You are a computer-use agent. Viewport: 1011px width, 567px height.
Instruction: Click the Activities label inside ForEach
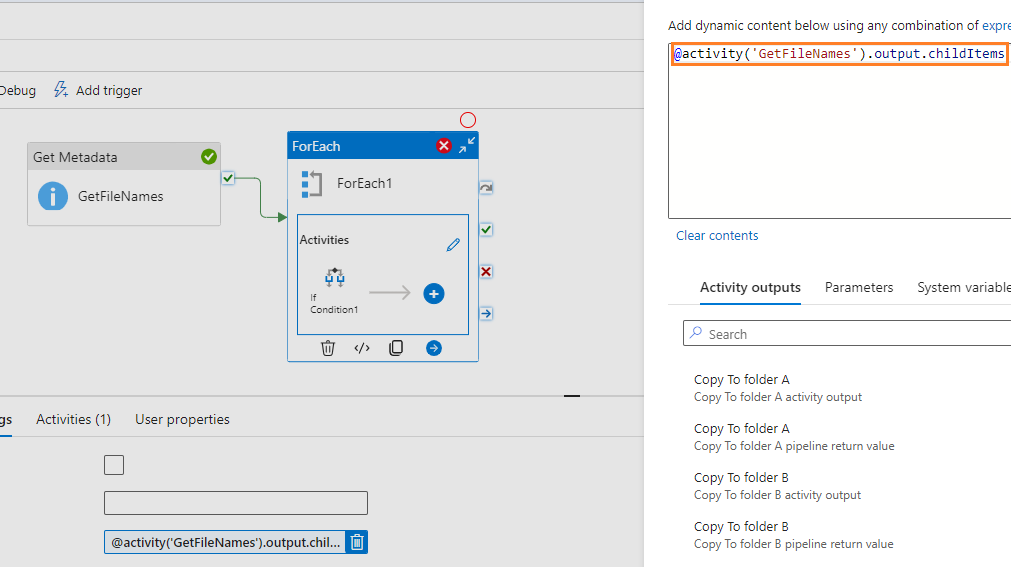tap(324, 240)
